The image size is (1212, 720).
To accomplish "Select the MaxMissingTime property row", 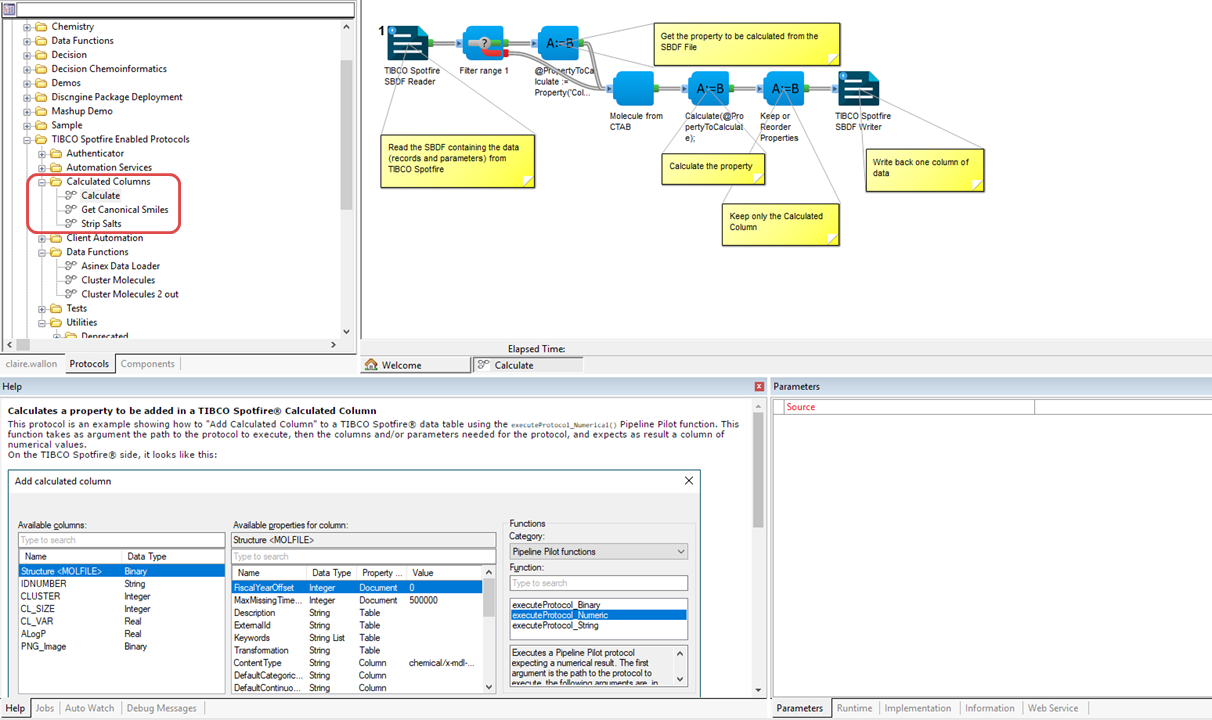I will 357,600.
